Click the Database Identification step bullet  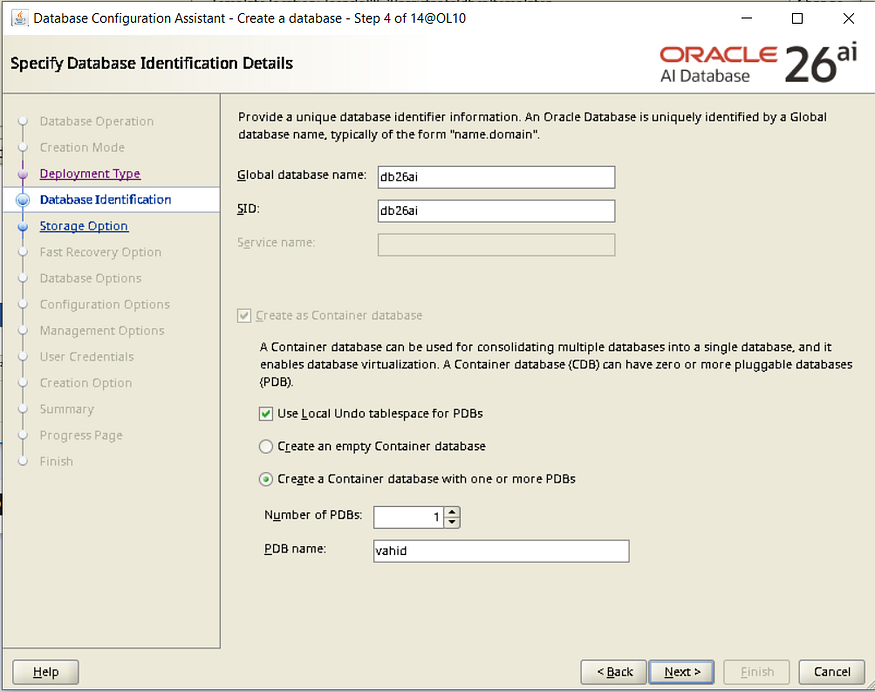pos(23,200)
